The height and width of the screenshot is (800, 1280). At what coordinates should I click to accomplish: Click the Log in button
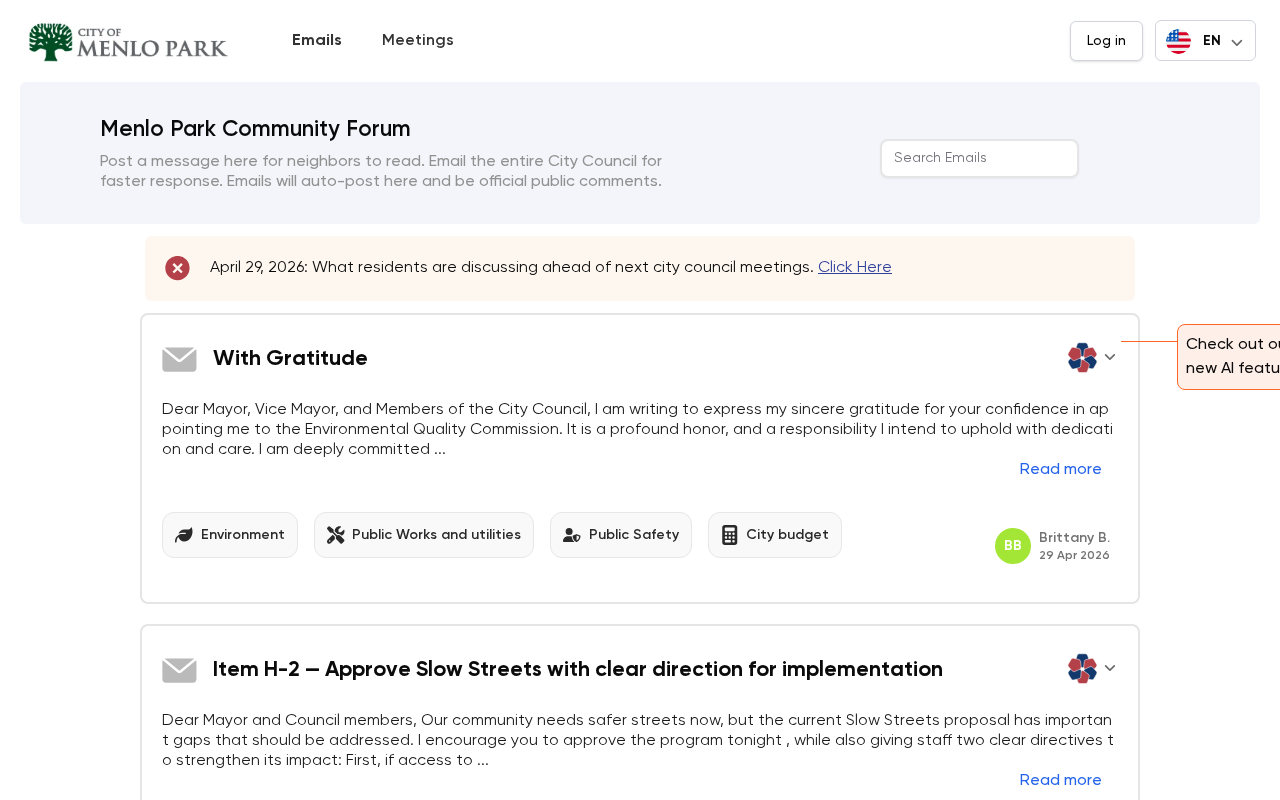click(x=1106, y=41)
